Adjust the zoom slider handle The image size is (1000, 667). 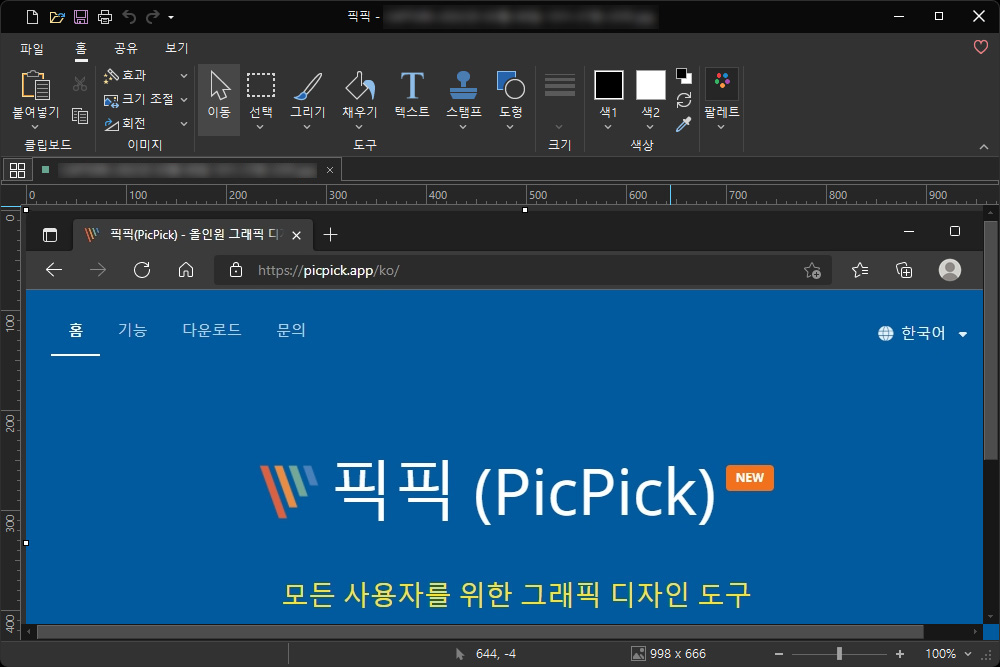839,654
